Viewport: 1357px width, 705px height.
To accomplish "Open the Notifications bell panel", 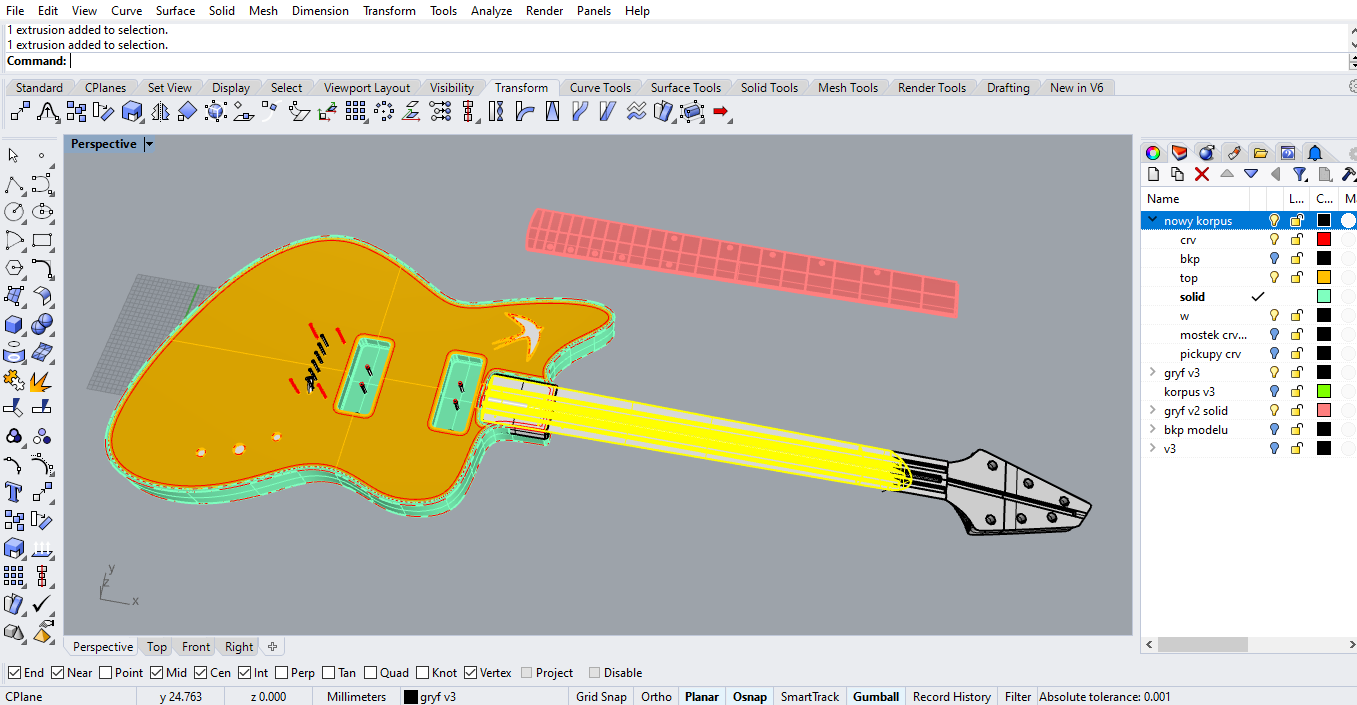I will [x=1314, y=152].
